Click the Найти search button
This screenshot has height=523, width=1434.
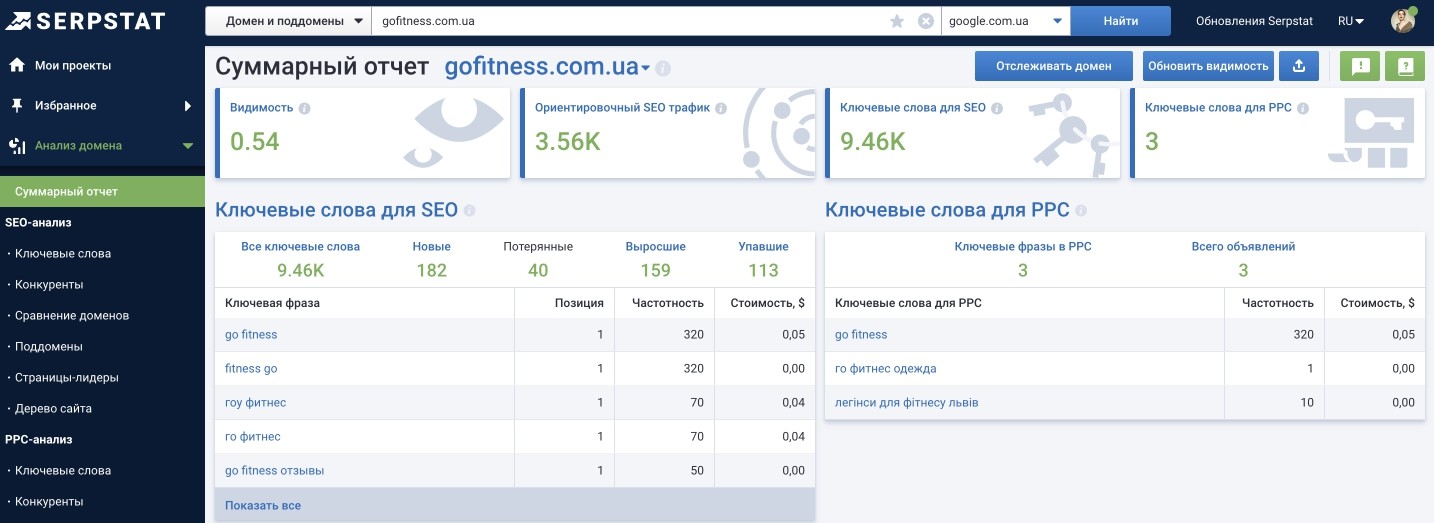1121,21
